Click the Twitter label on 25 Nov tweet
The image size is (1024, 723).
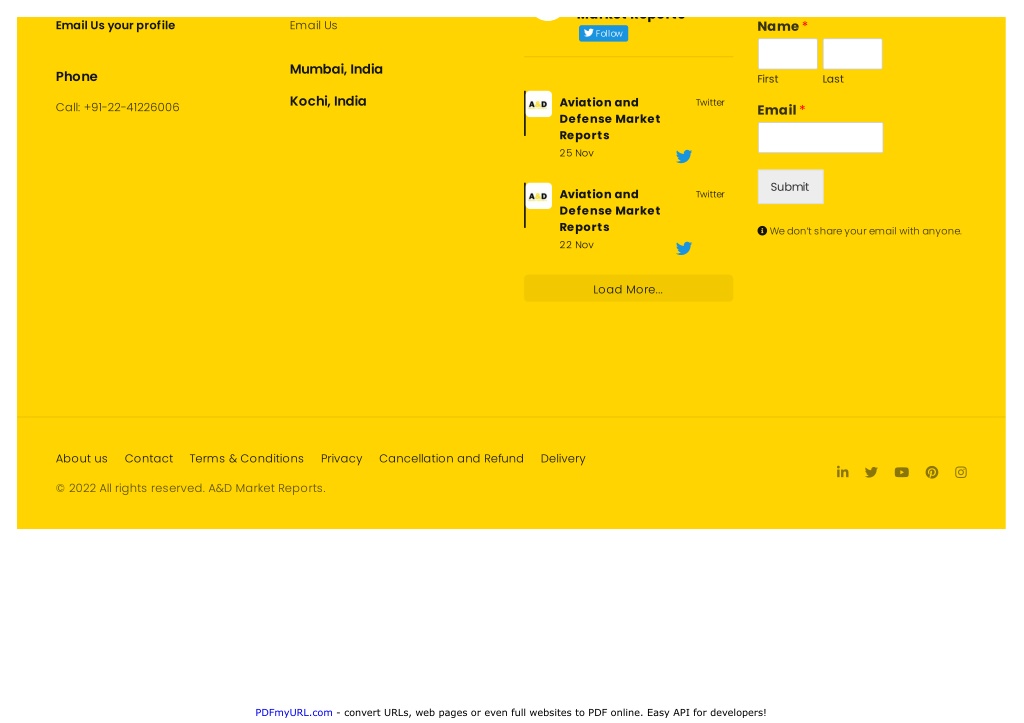click(x=710, y=103)
